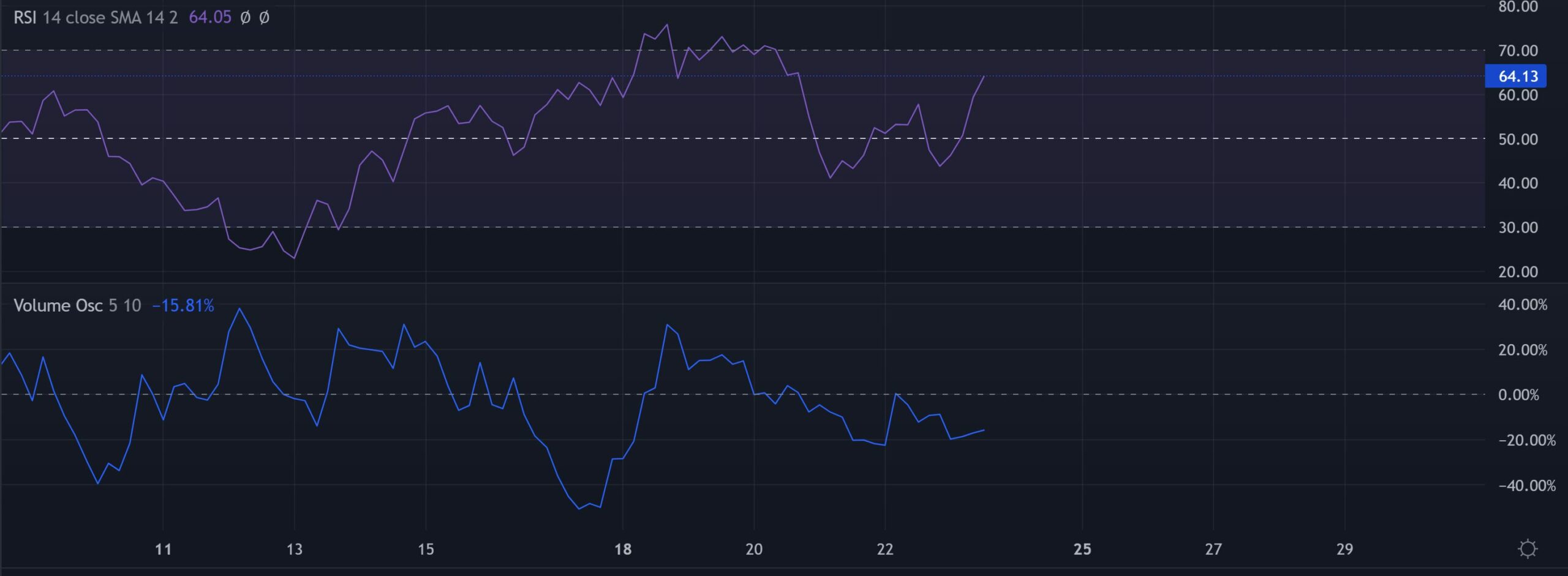Image resolution: width=1568 pixels, height=576 pixels.
Task: Click date 15 on time axis
Action: (426, 549)
